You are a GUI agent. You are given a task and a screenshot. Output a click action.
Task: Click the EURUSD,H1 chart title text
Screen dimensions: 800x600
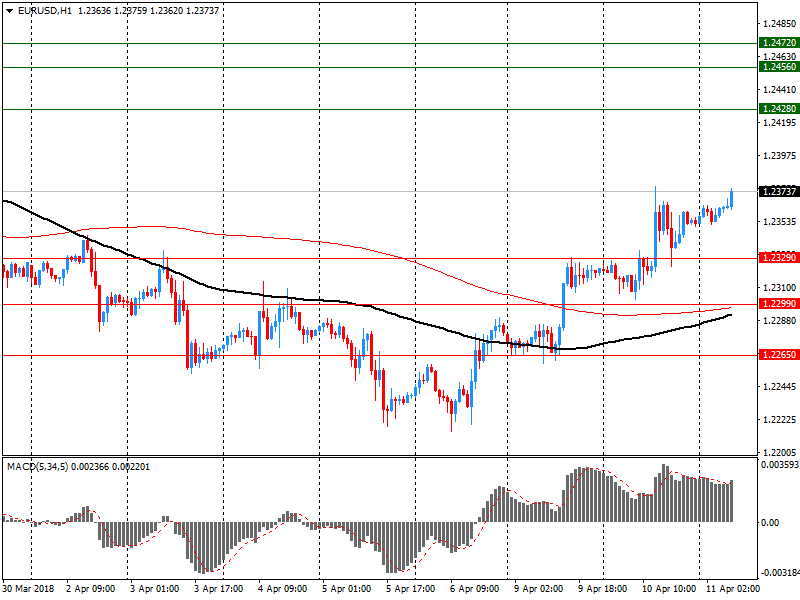(44, 11)
